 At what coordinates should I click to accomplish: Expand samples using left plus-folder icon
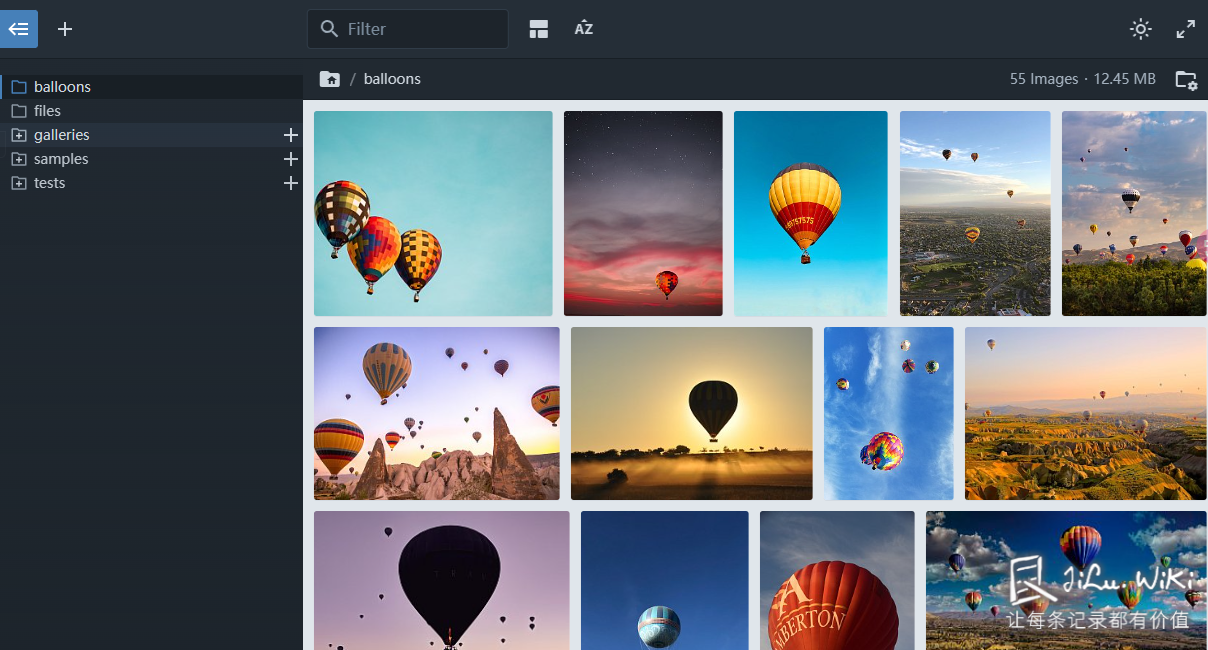coord(18,159)
